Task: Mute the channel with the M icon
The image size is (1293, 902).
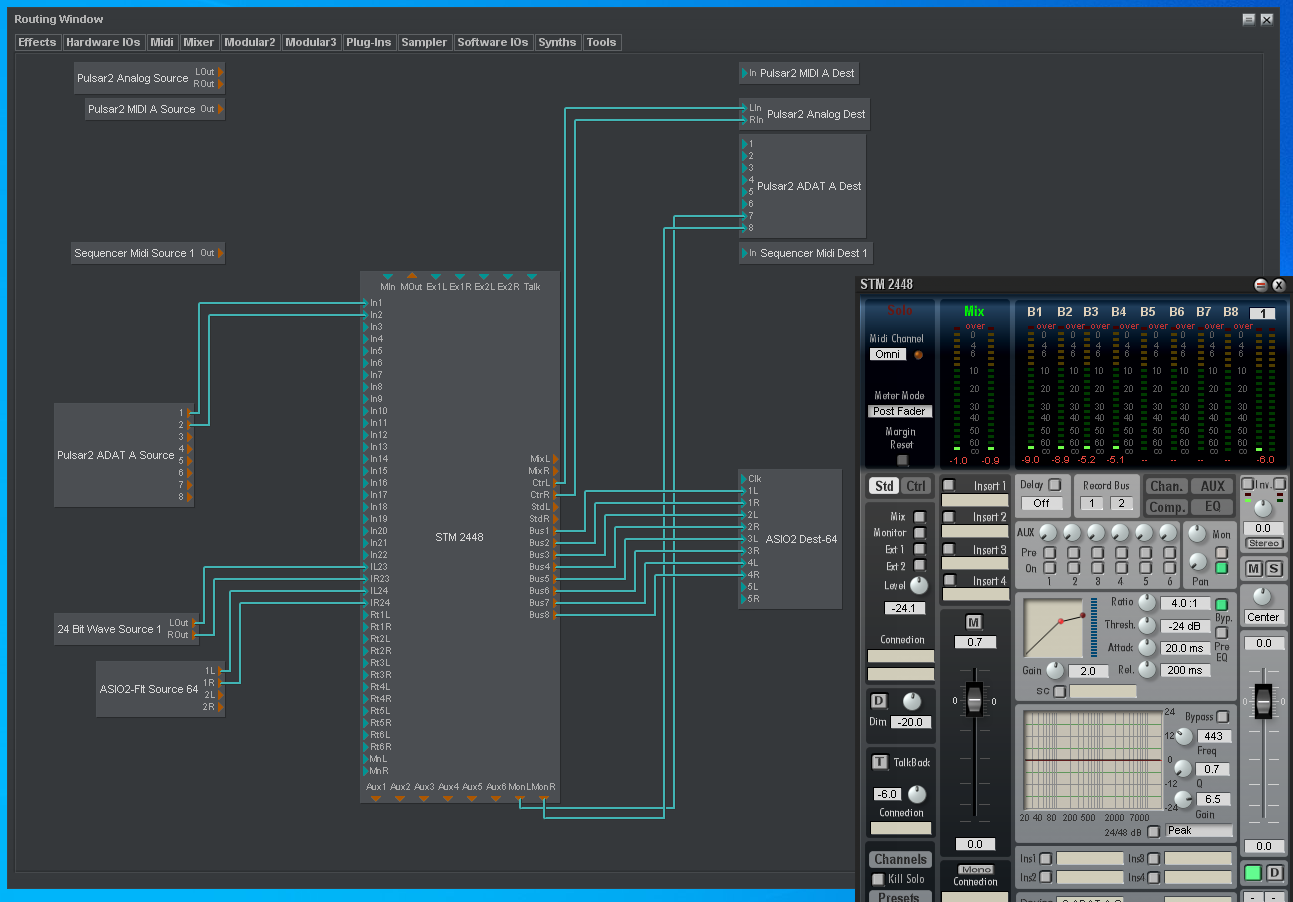Action: coord(1253,569)
